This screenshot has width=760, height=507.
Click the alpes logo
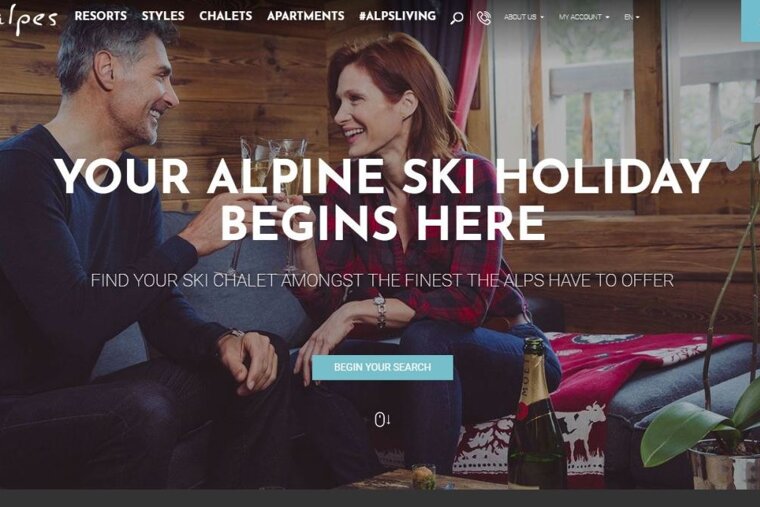point(28,19)
